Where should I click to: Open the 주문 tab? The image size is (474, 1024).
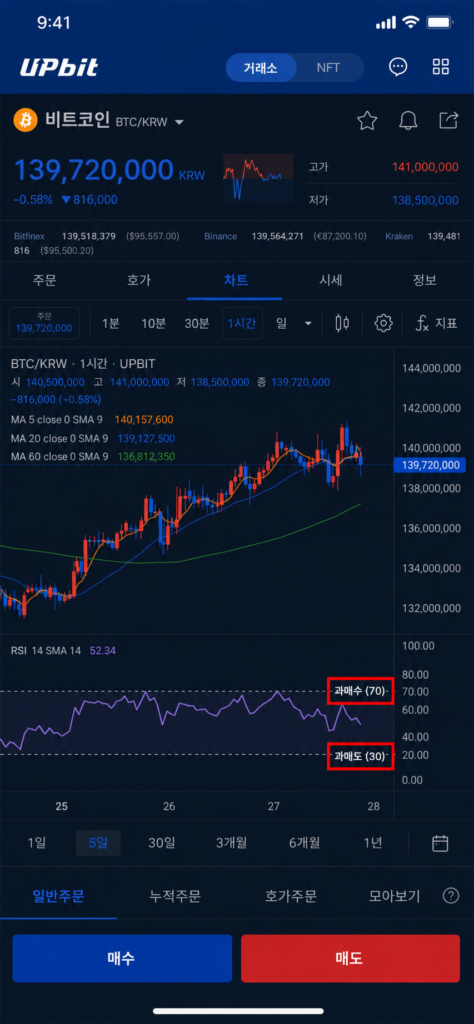click(x=44, y=280)
